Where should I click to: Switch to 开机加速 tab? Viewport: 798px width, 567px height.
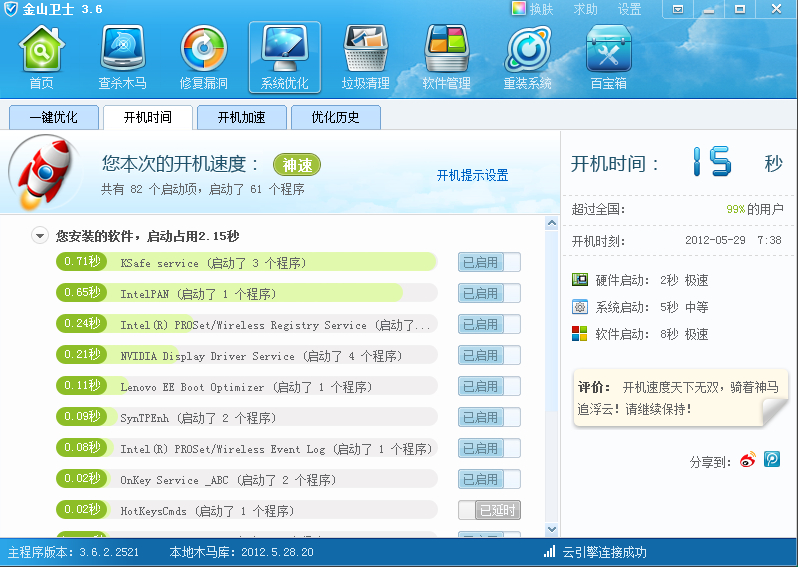click(242, 118)
